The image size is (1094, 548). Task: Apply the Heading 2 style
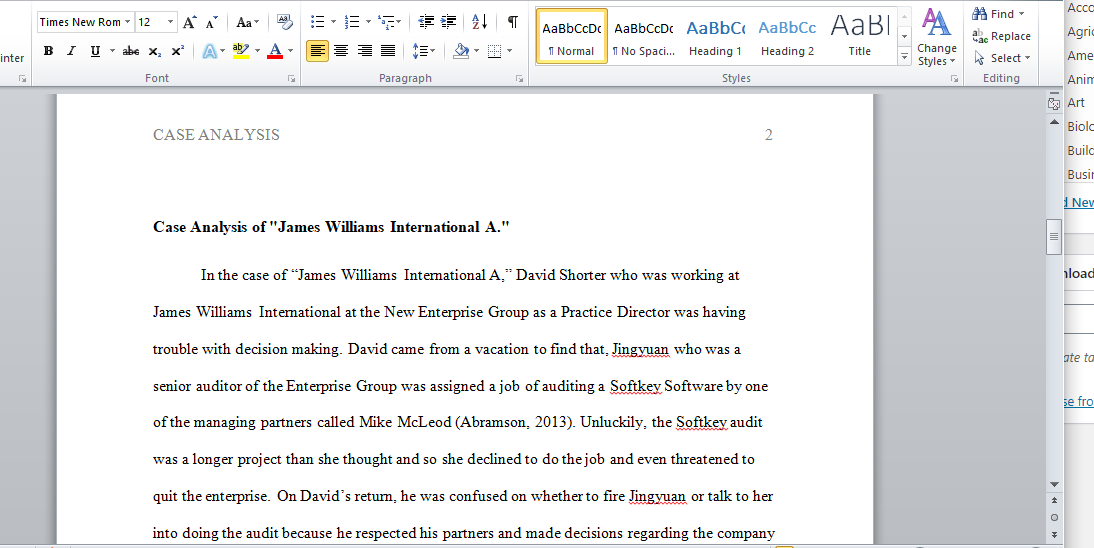tap(787, 36)
